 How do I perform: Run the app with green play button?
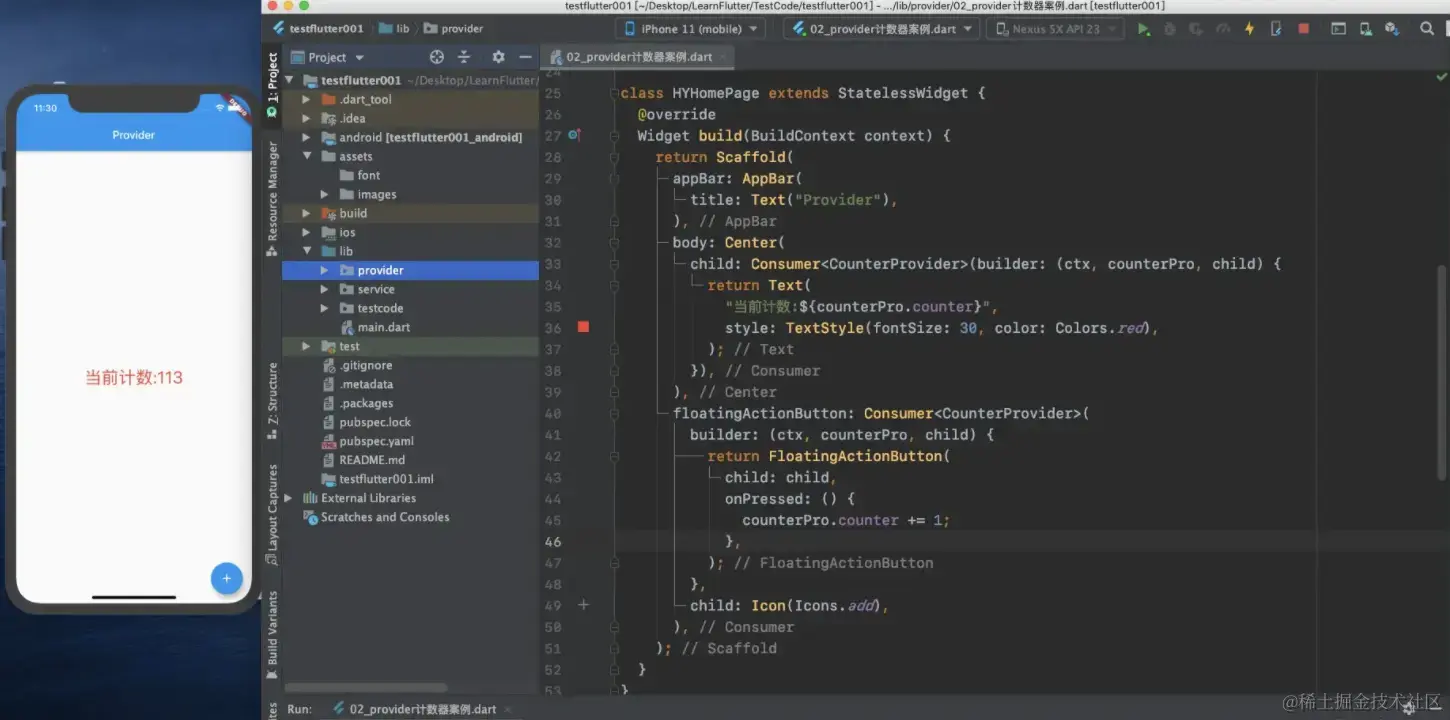click(1143, 29)
